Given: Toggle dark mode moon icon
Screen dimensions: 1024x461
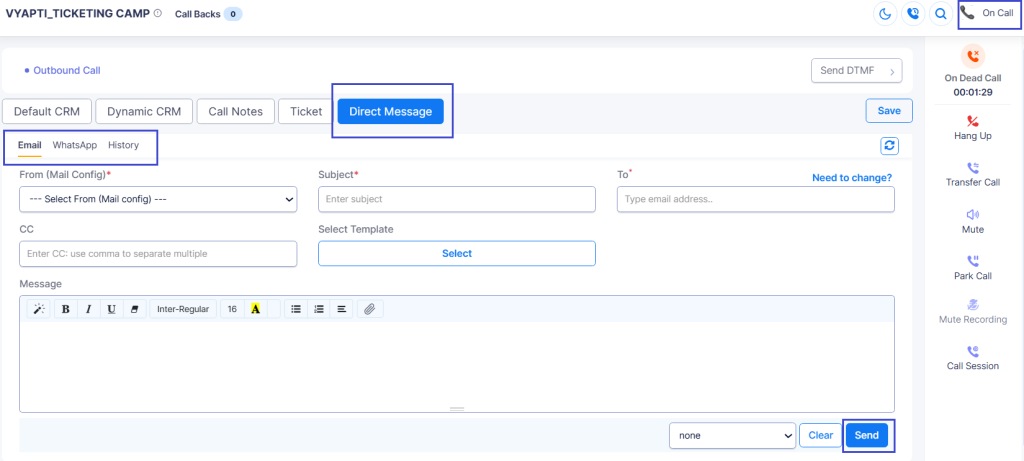Looking at the screenshot, I should click(886, 14).
